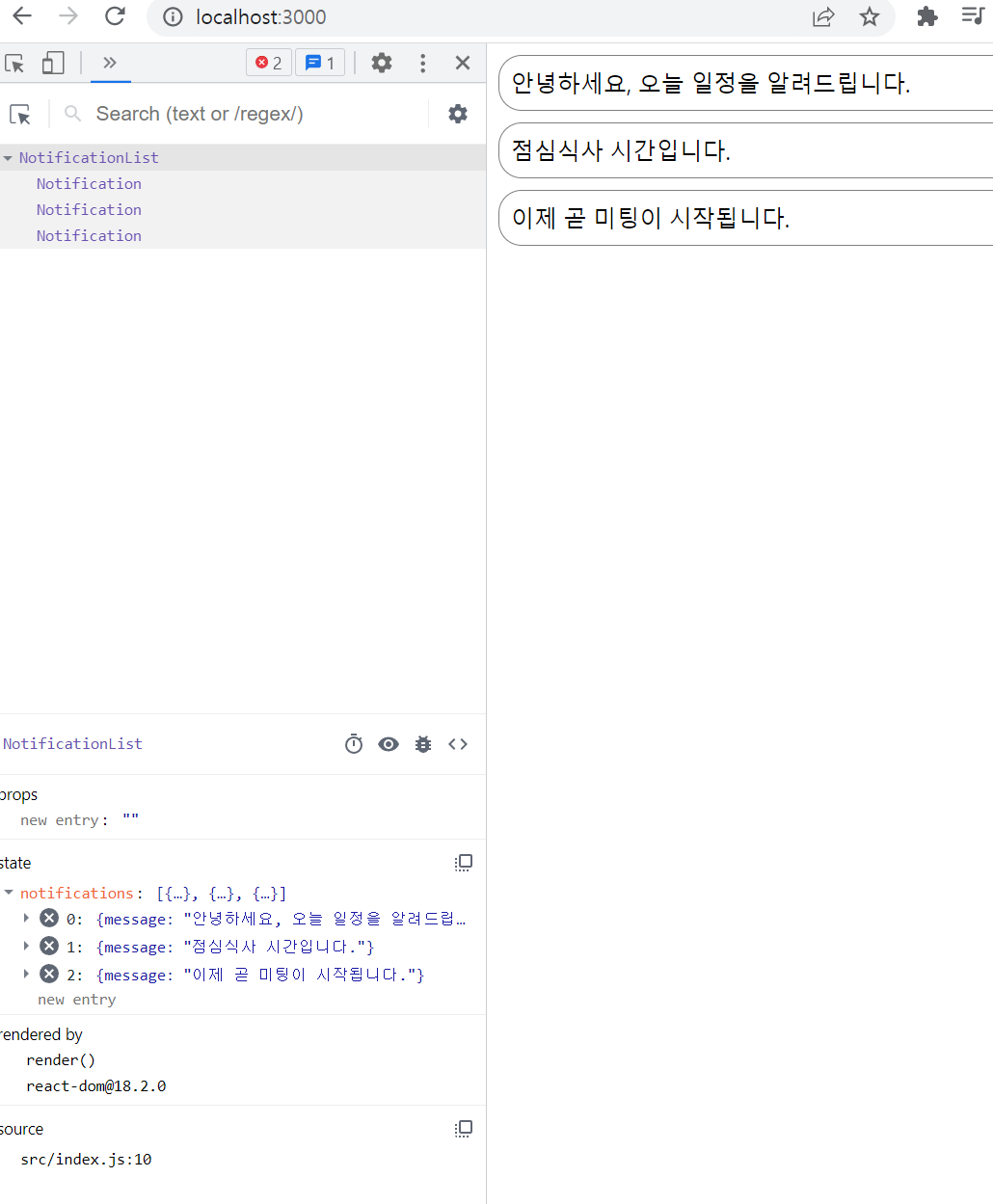Open media controls icon in toolbar
This screenshot has width=993, height=1204.
[972, 15]
